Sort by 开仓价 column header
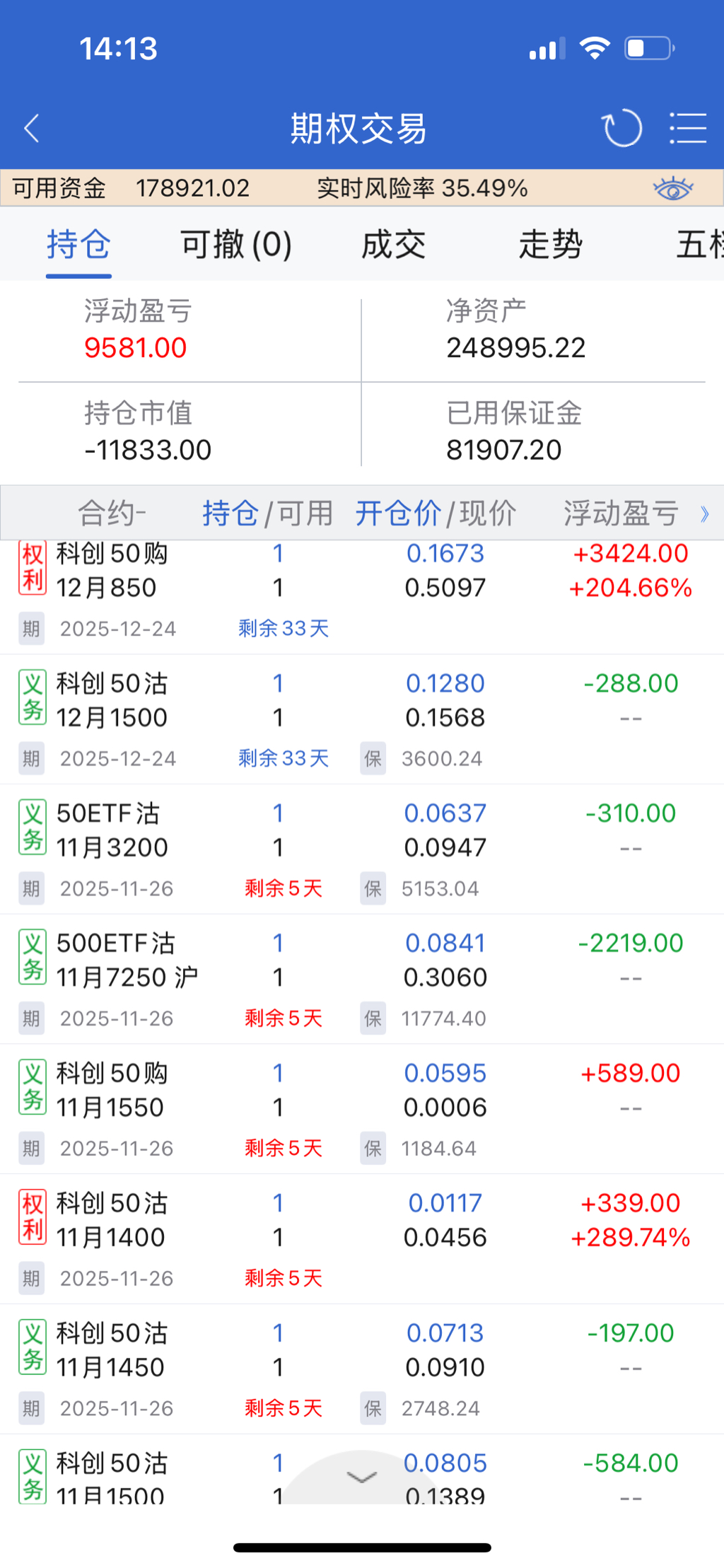 tap(398, 513)
